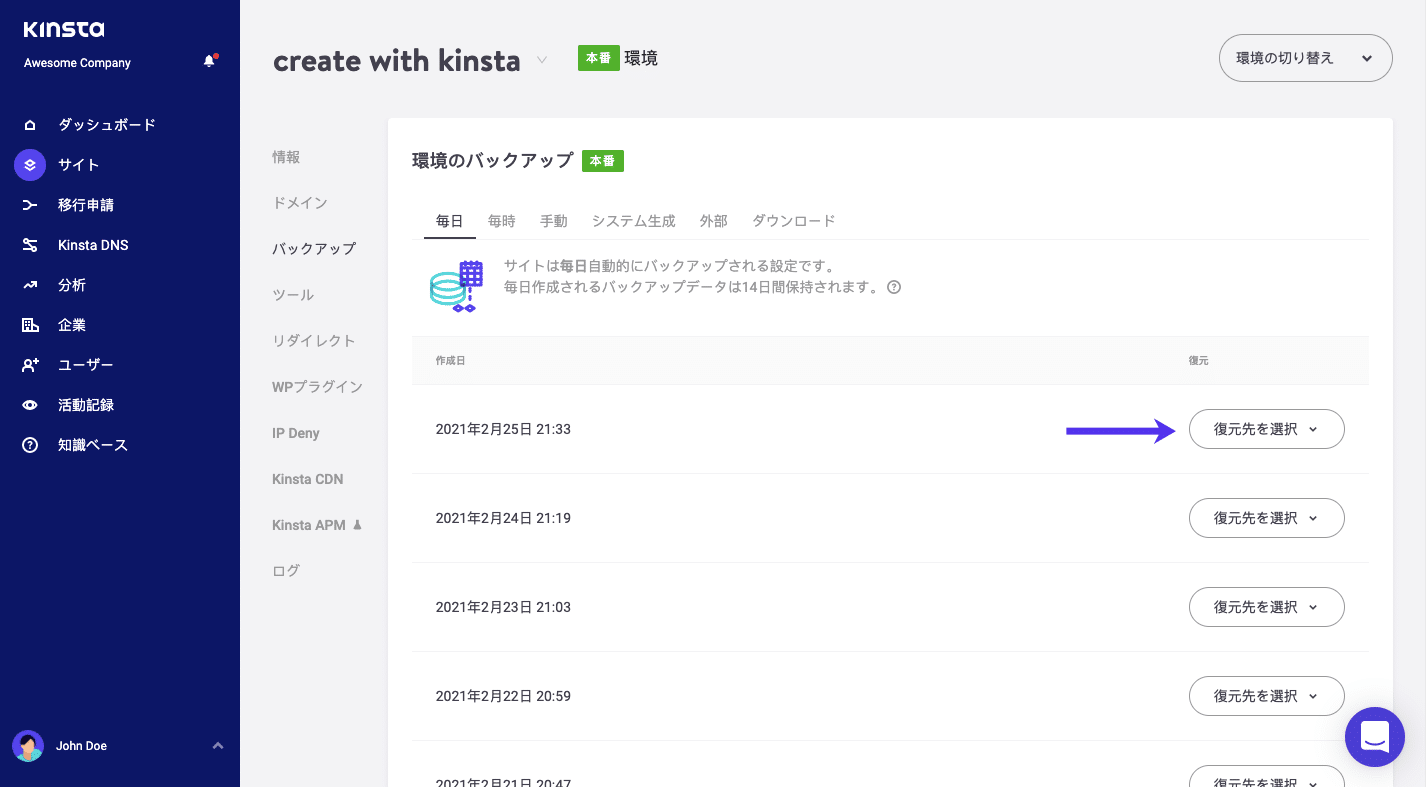This screenshot has width=1426, height=787.
Task: Expand the create with kinsta site selector
Action: coord(541,60)
